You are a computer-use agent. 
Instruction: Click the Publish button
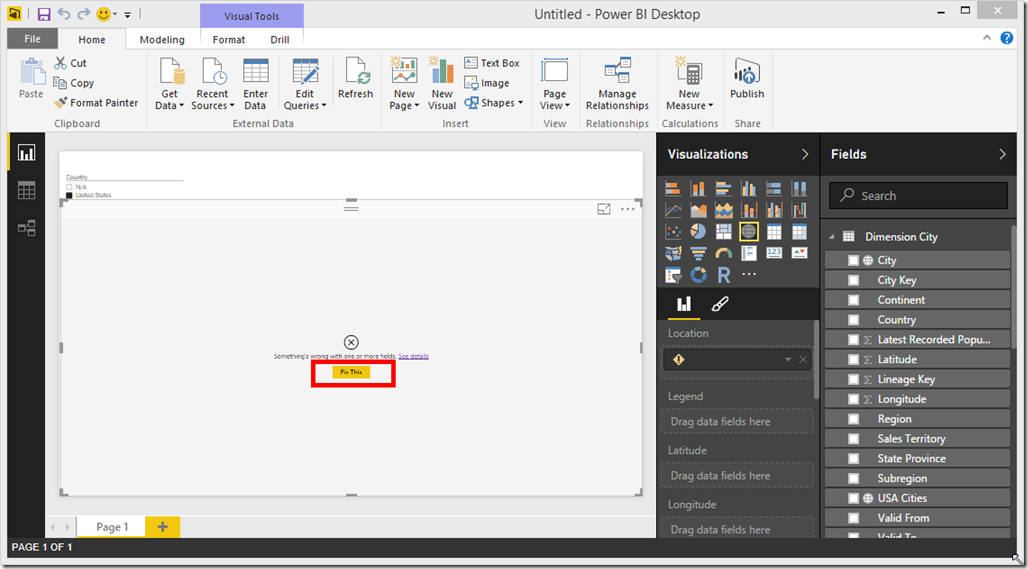click(747, 78)
